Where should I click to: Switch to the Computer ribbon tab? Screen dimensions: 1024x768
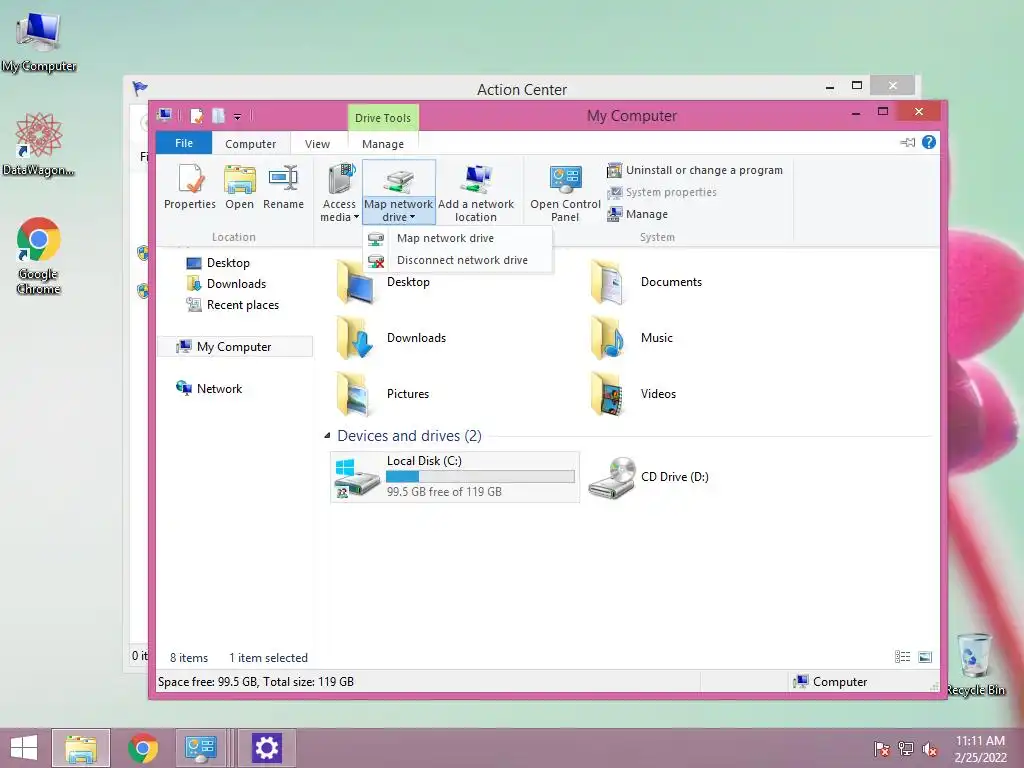(x=251, y=144)
